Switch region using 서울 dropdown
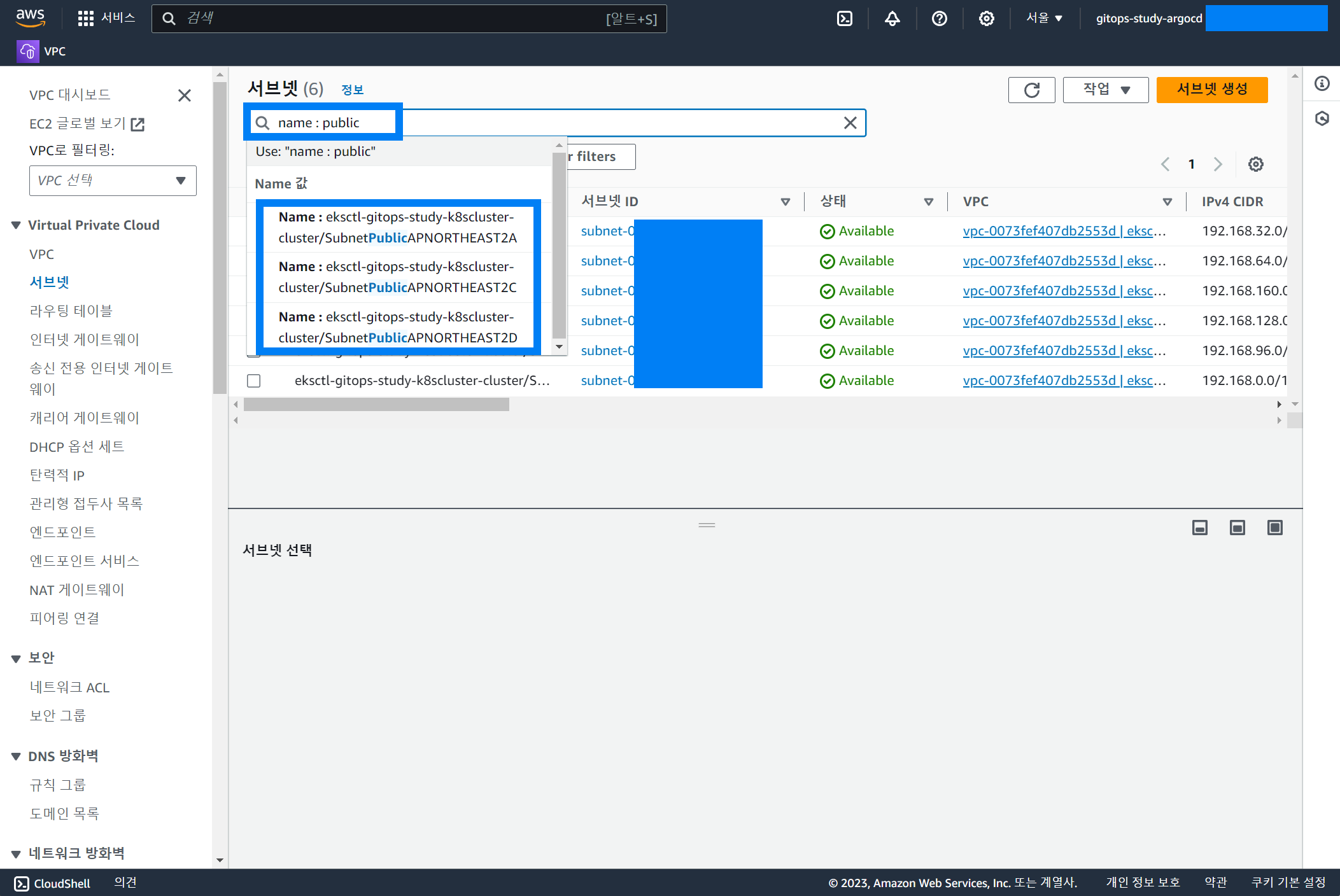 click(1044, 18)
